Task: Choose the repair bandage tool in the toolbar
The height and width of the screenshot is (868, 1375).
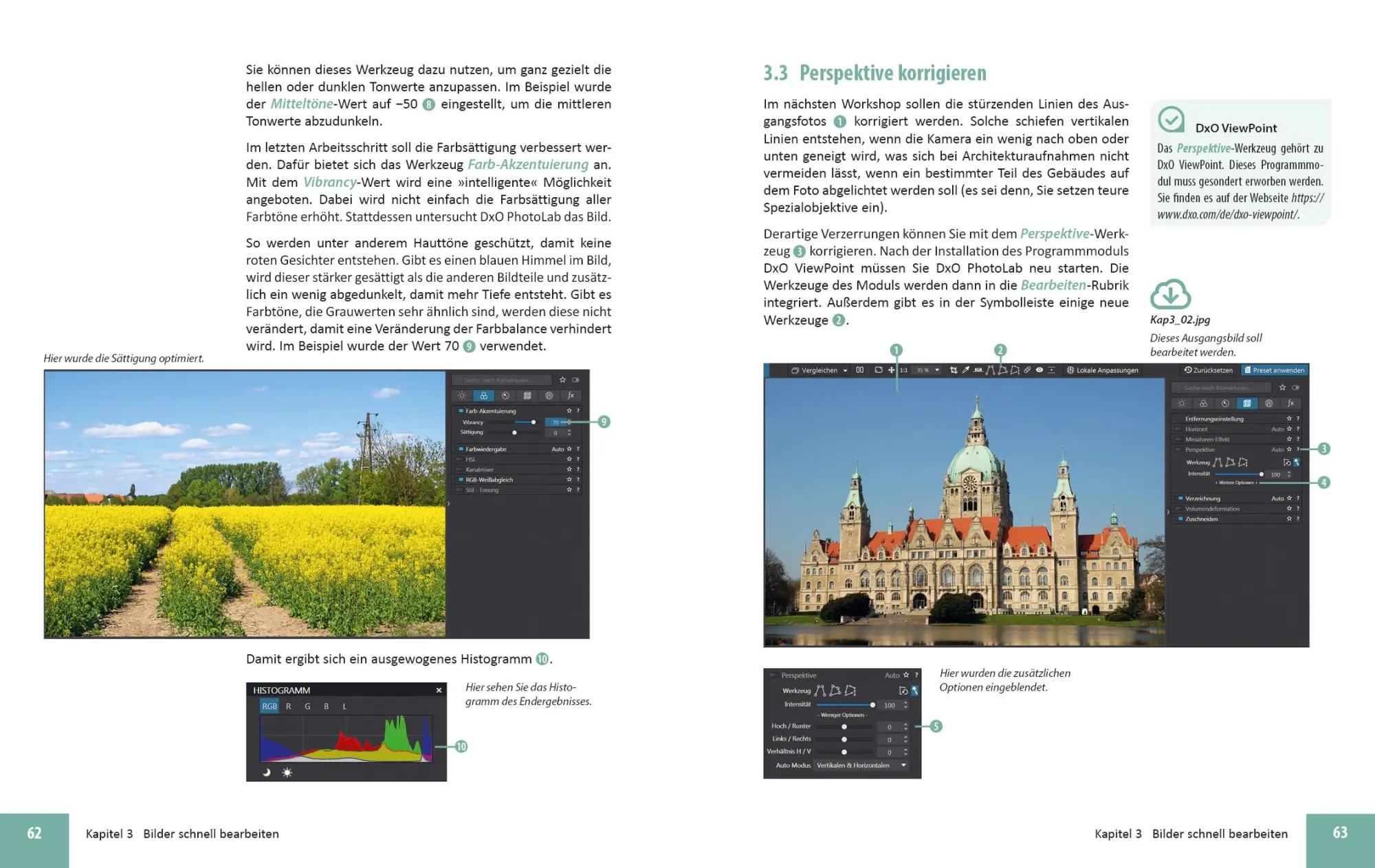Action: [x=1027, y=370]
